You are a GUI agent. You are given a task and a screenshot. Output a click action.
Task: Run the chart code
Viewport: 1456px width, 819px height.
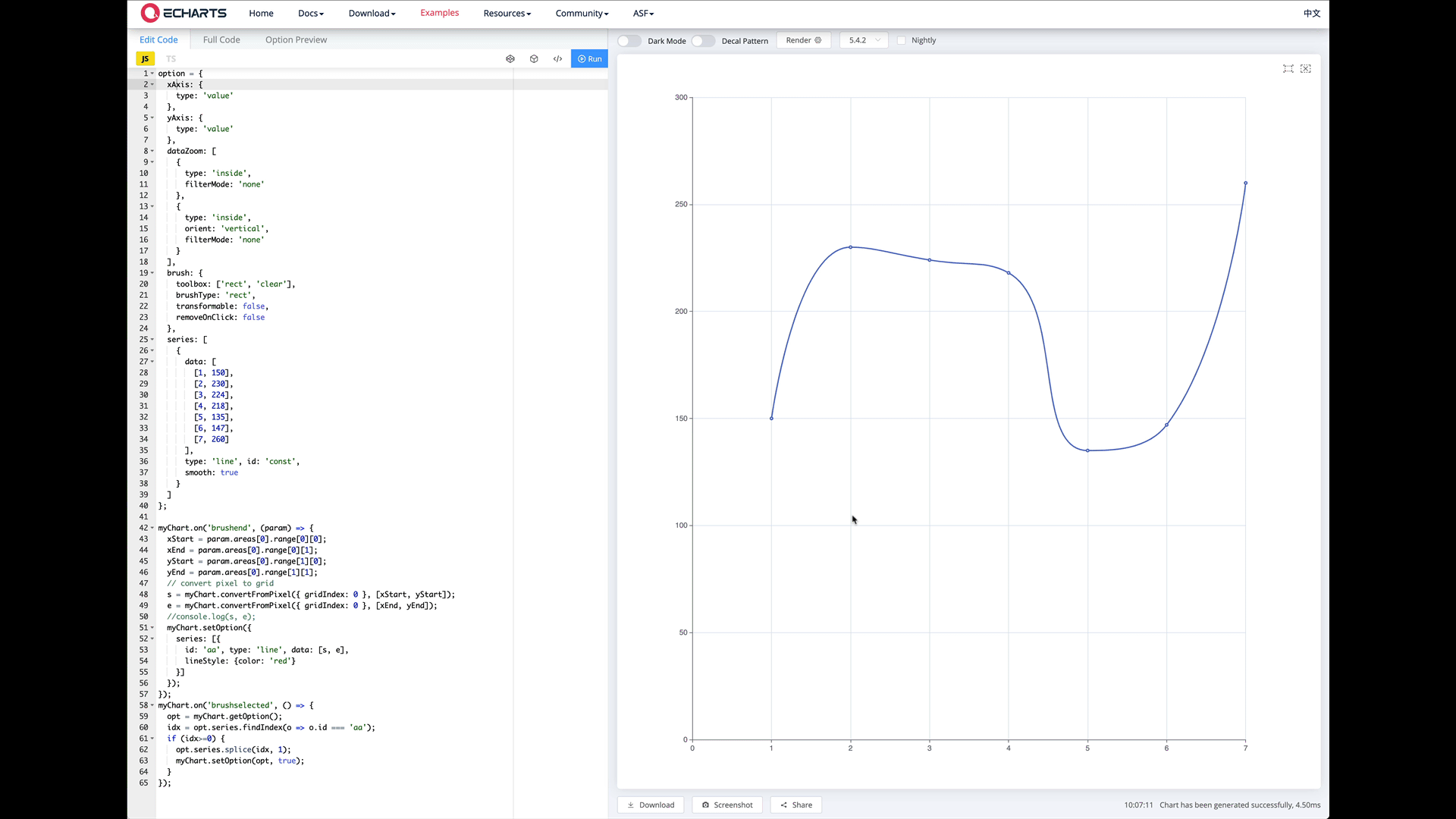coord(589,58)
